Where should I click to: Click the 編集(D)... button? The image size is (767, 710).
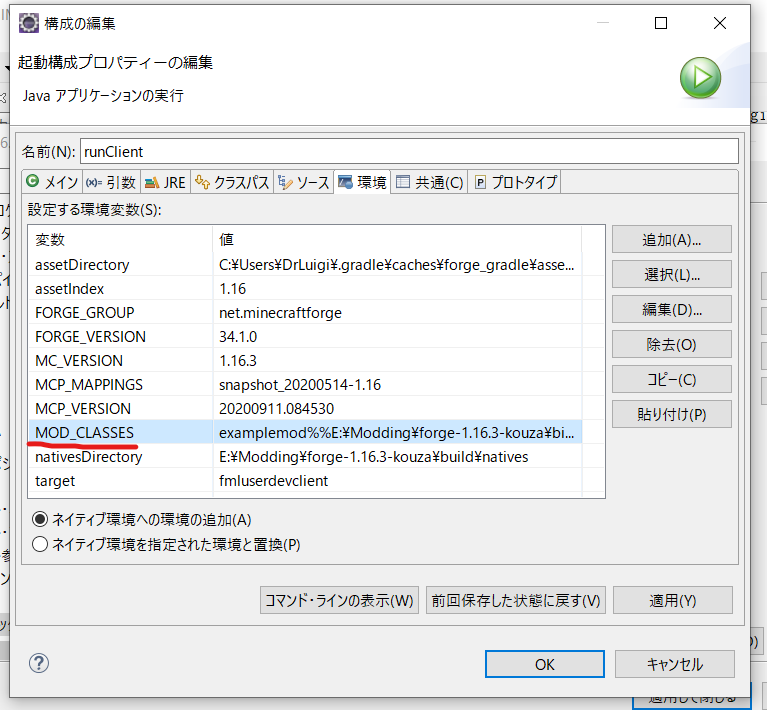tap(672, 309)
